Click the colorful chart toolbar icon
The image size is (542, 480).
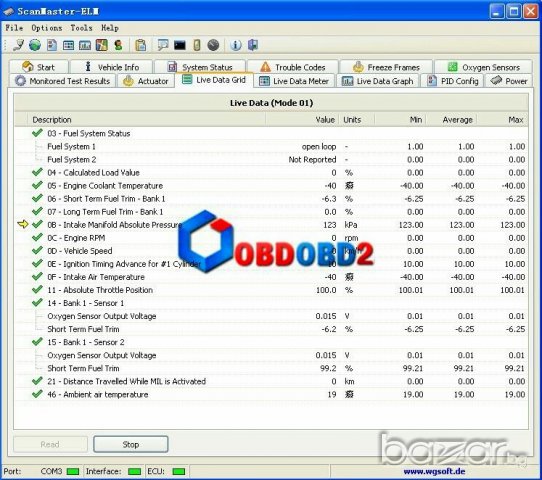point(102,45)
